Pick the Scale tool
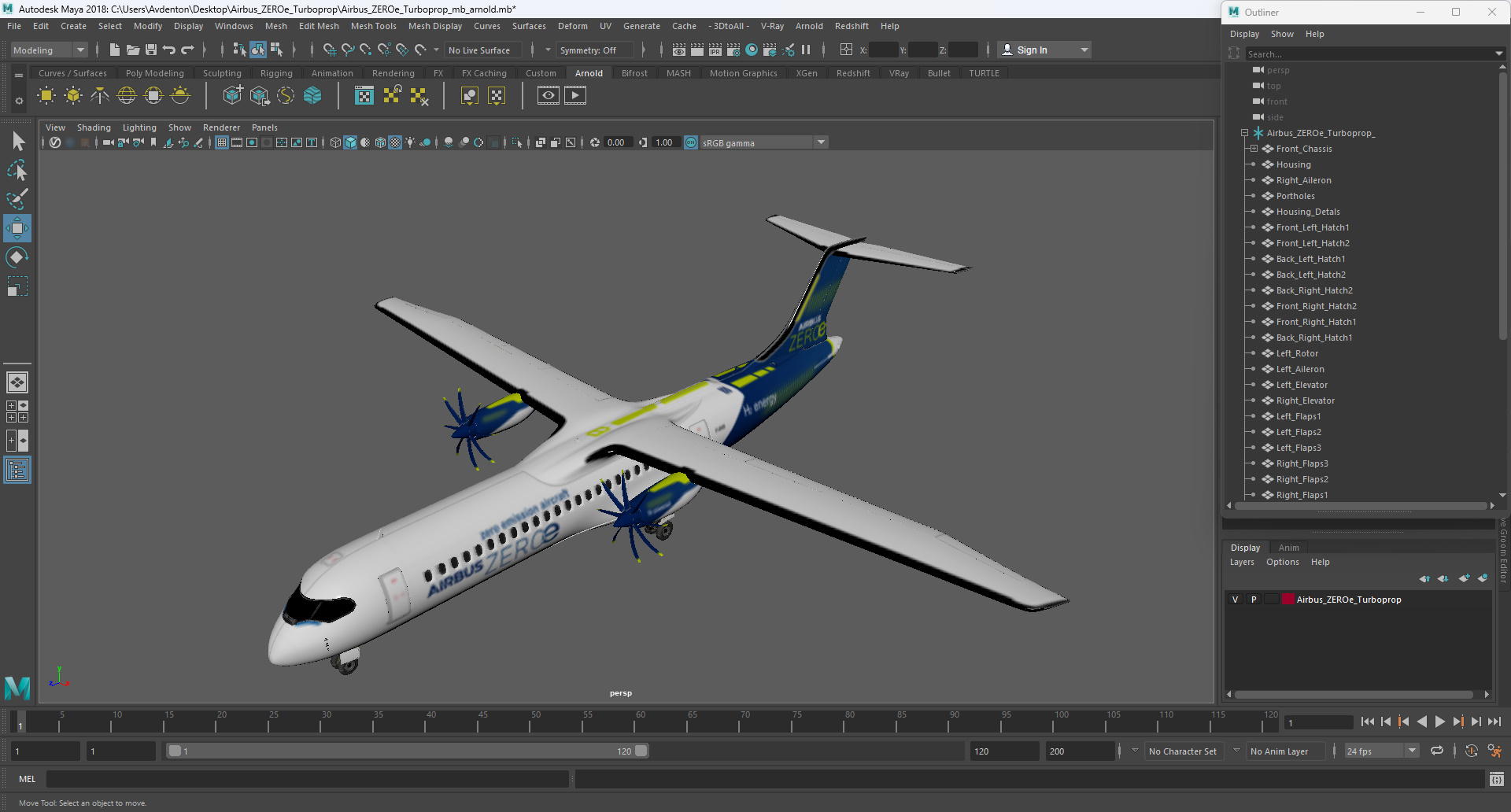This screenshot has width=1511, height=812. [17, 286]
